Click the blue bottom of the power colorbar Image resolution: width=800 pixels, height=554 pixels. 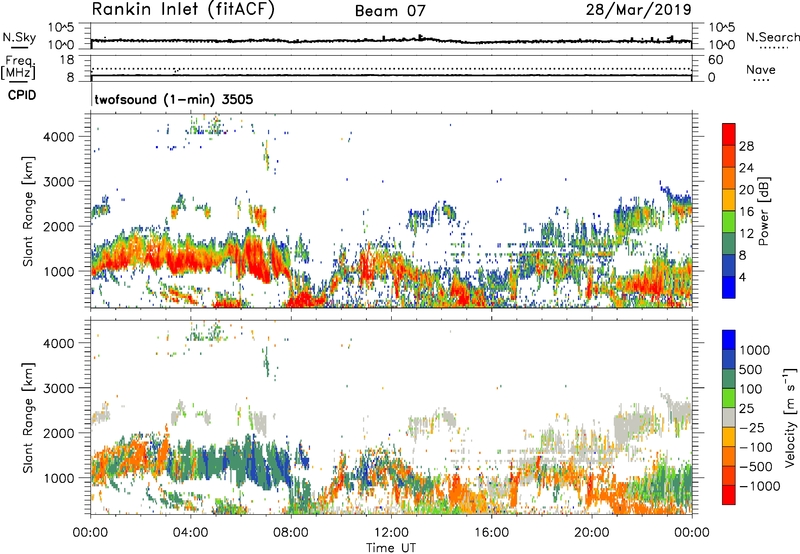click(729, 287)
